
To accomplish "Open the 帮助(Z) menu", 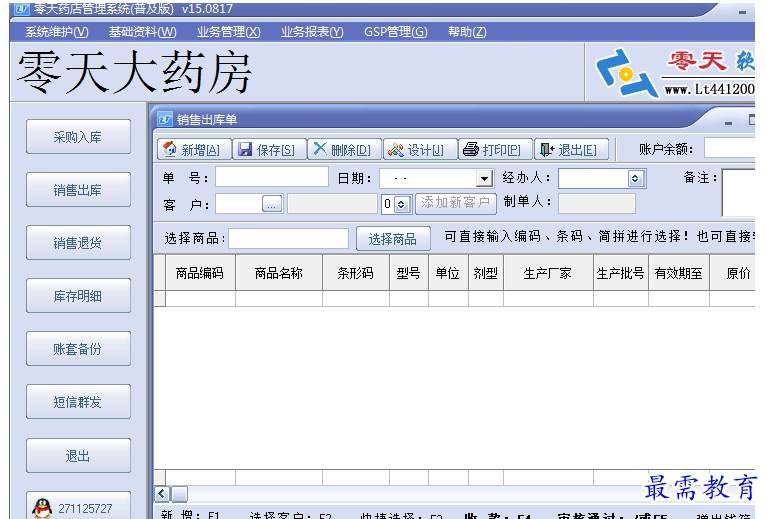I will pyautogui.click(x=467, y=32).
